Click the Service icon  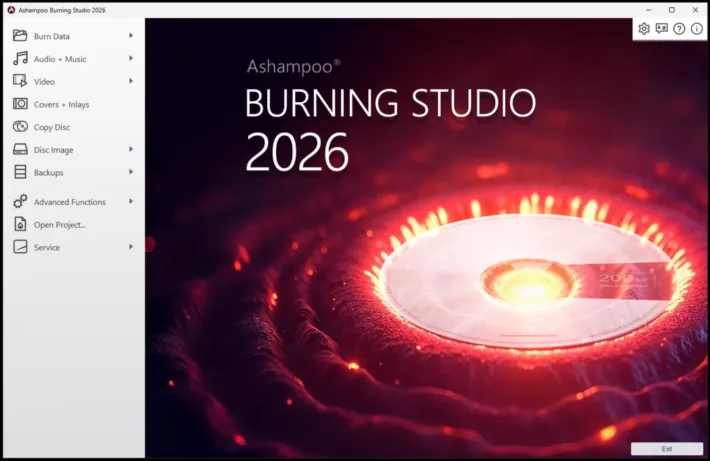point(20,247)
